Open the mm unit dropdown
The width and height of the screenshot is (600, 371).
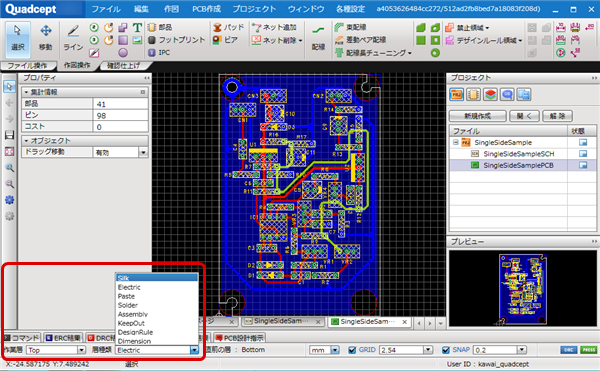pyautogui.click(x=335, y=350)
